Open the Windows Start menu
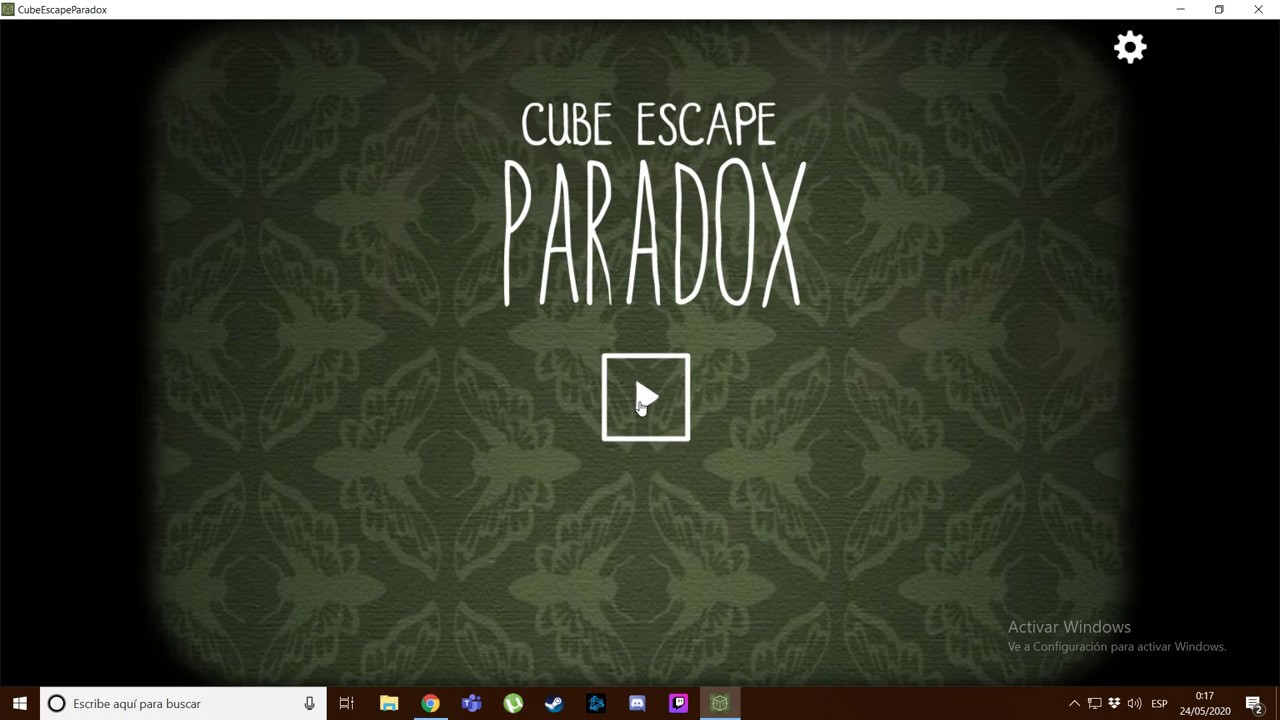 pos(20,704)
